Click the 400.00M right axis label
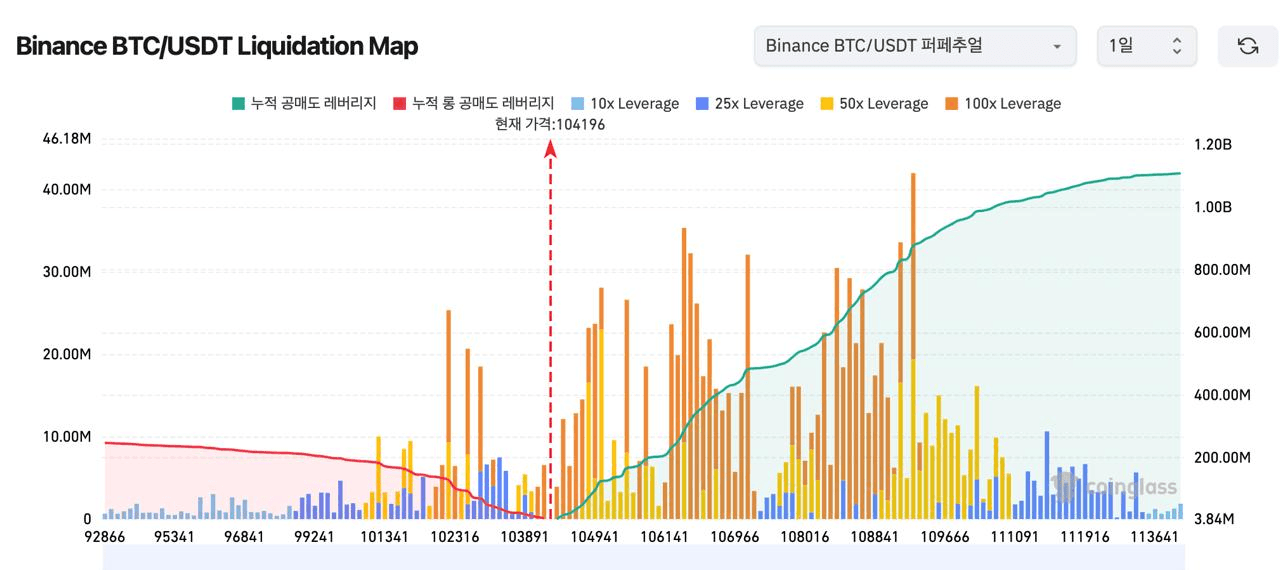The image size is (1280, 570). (x=1222, y=395)
